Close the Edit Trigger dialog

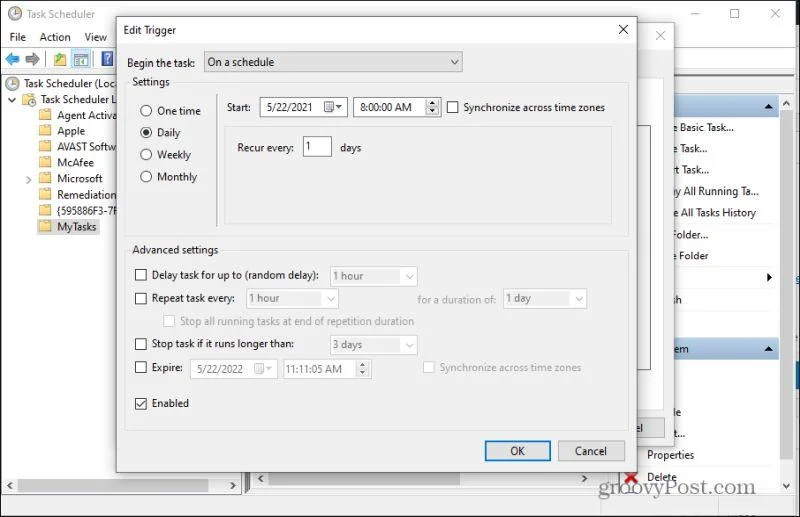(623, 30)
